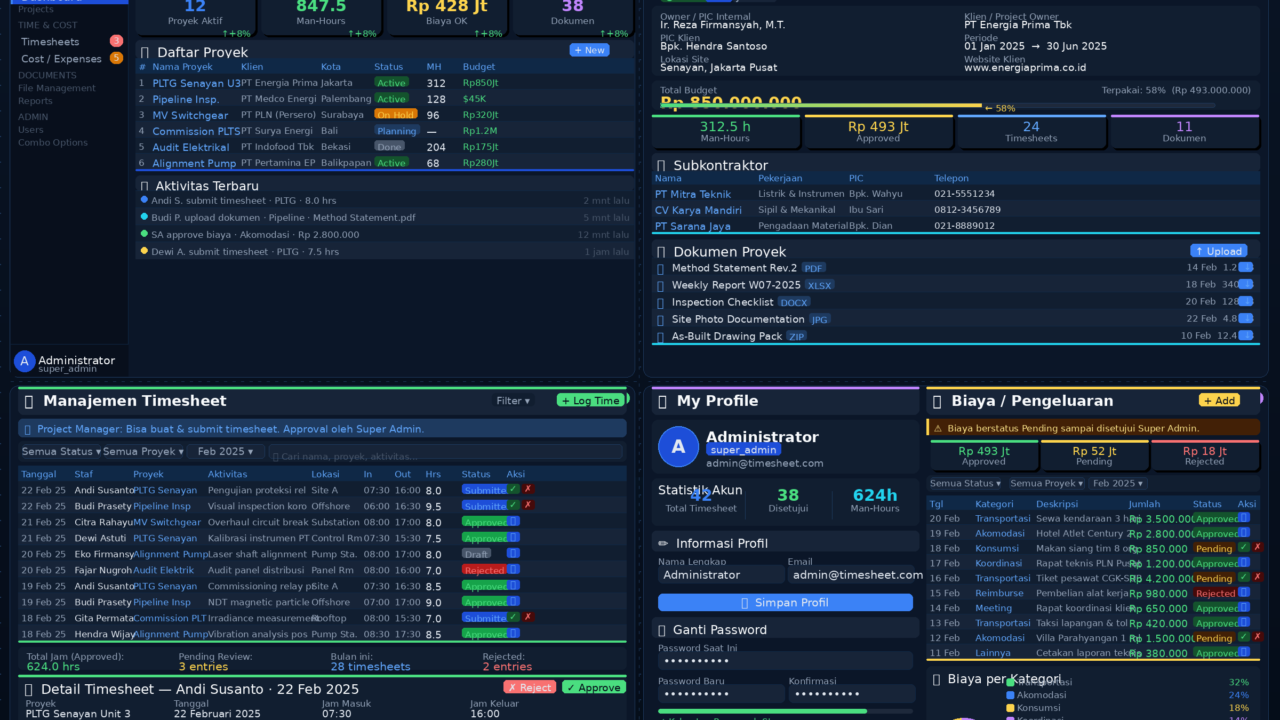
Task: Expand the timesheet Semua Status filter
Action: coord(60,452)
